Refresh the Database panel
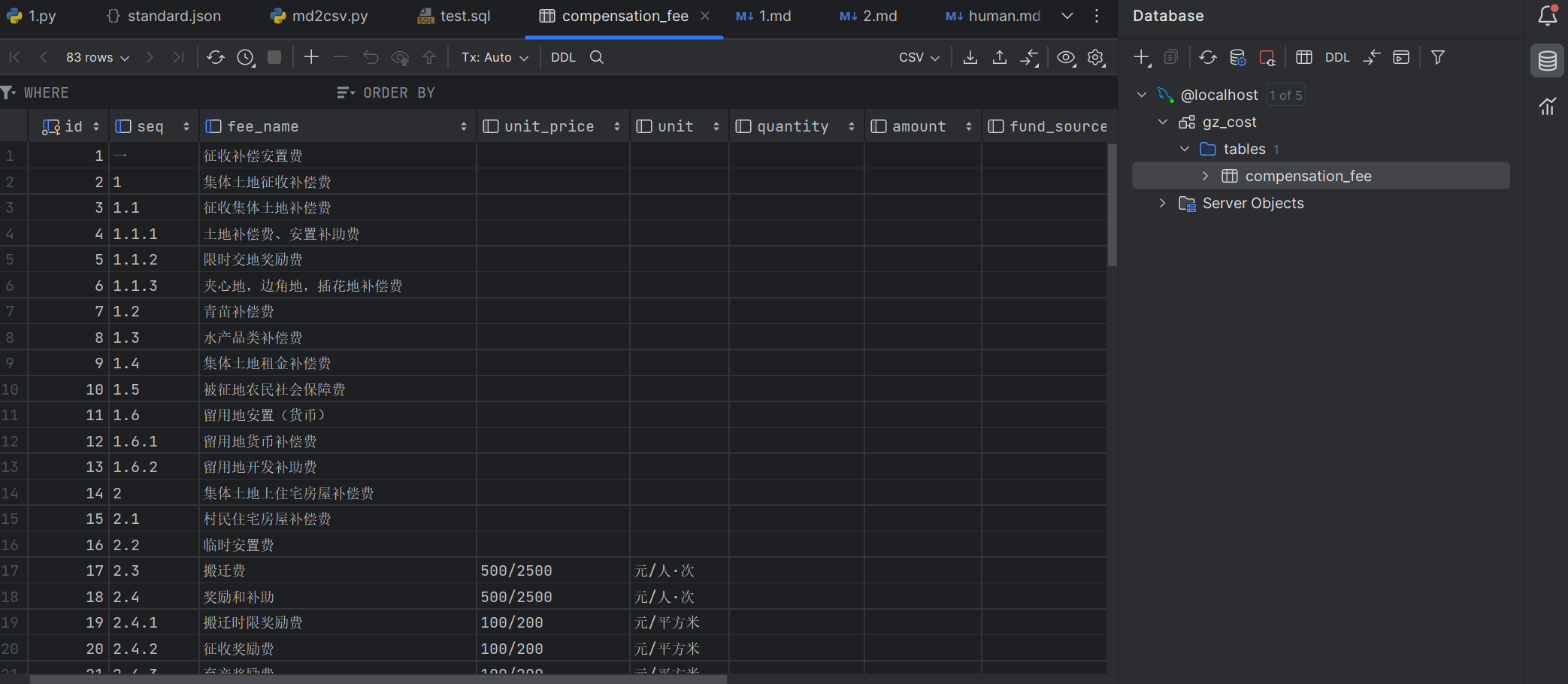Screen dimensions: 1568x684 pyautogui.click(x=1208, y=57)
